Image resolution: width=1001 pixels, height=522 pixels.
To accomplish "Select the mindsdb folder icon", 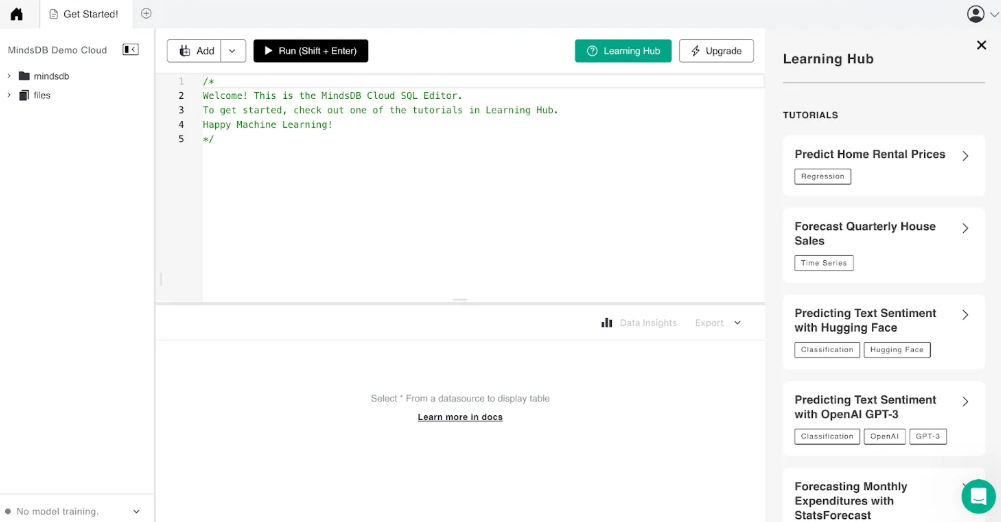I will (24, 76).
